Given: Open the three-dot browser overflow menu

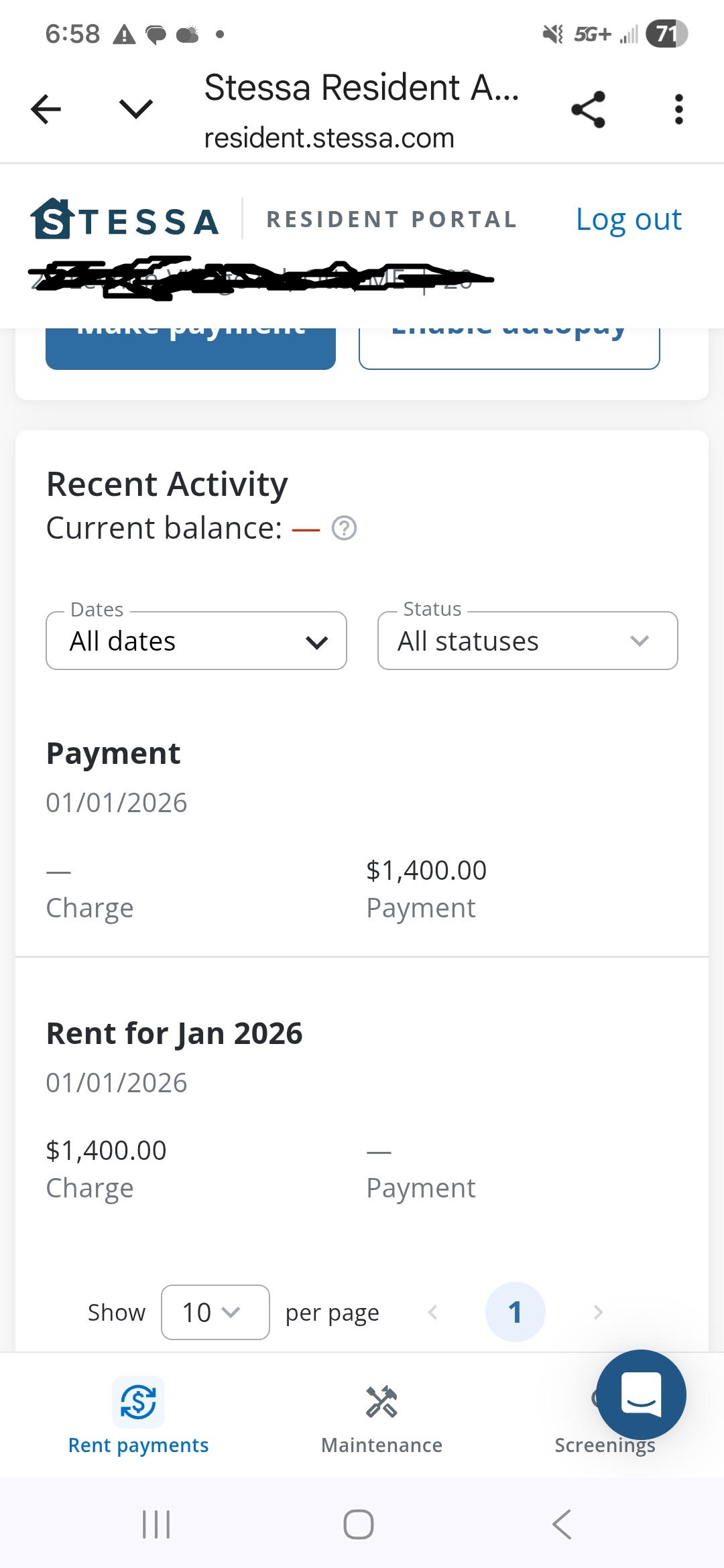Looking at the screenshot, I should click(678, 109).
